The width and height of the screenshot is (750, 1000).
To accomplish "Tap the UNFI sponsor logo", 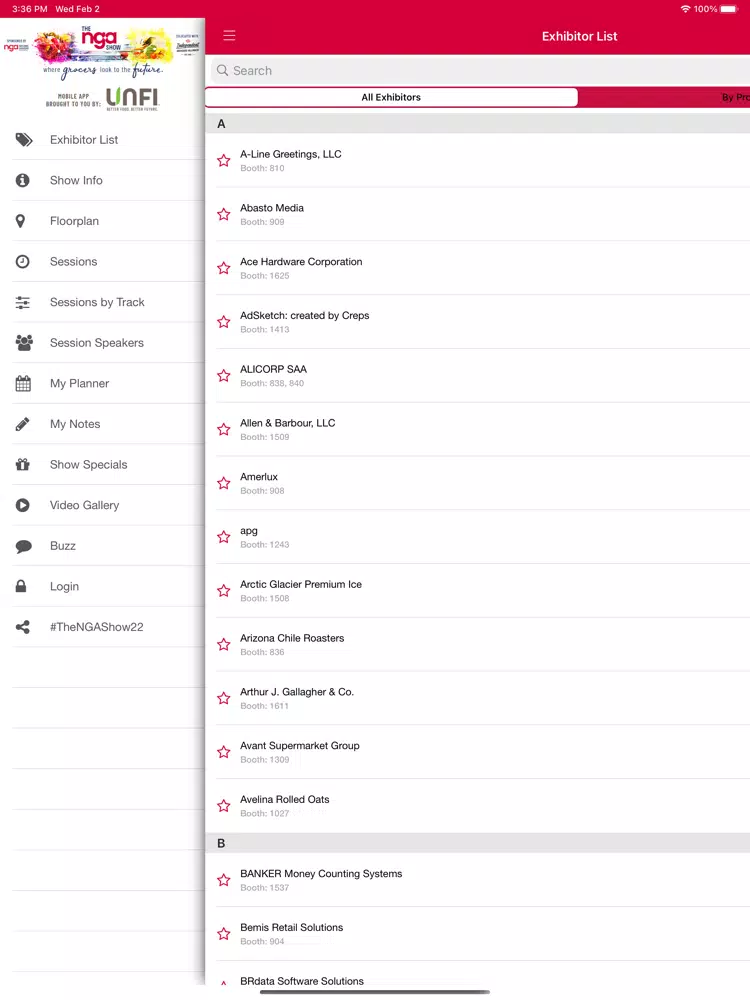I will point(132,99).
